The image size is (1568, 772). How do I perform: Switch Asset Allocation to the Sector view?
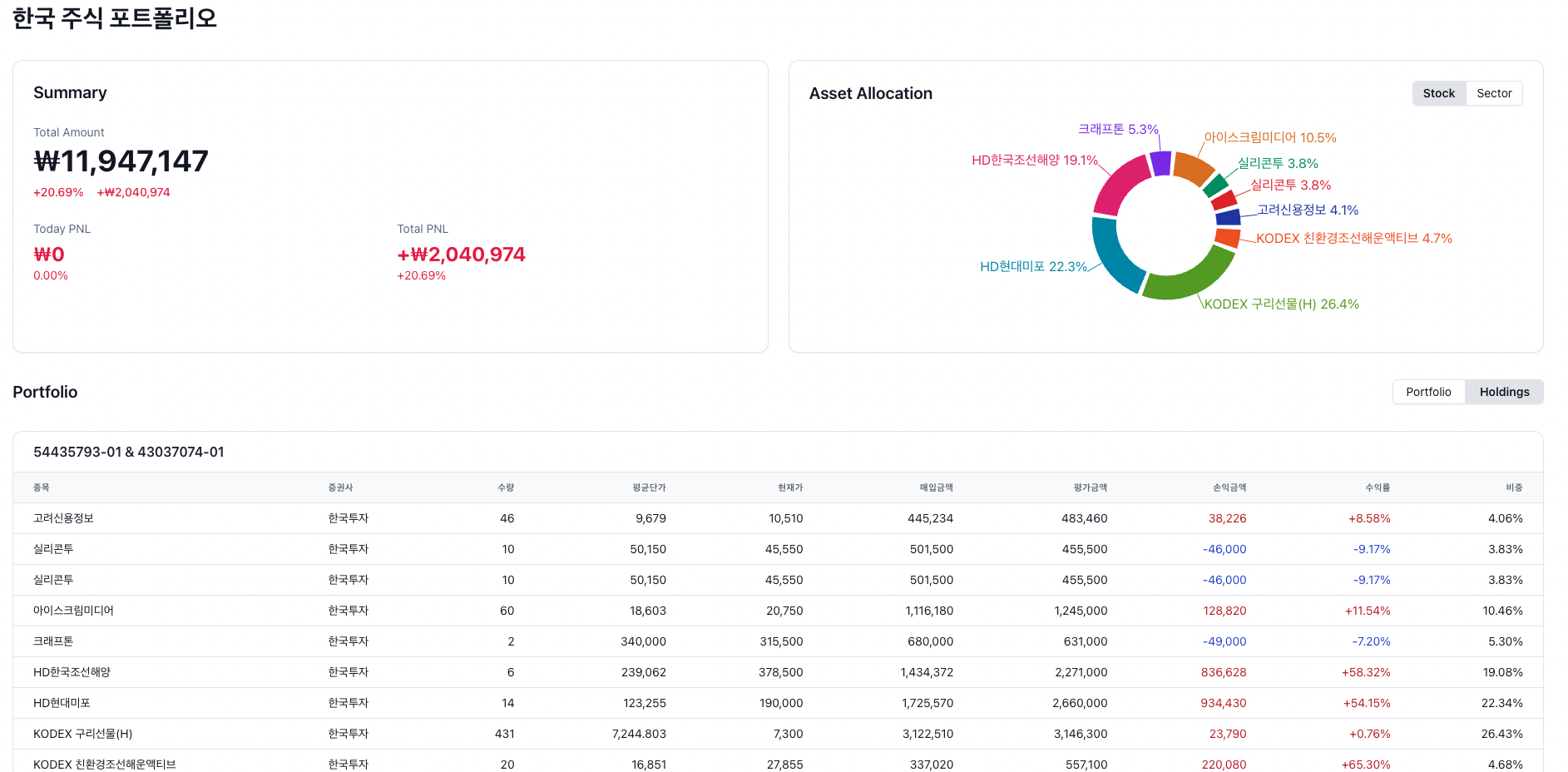[x=1494, y=93]
